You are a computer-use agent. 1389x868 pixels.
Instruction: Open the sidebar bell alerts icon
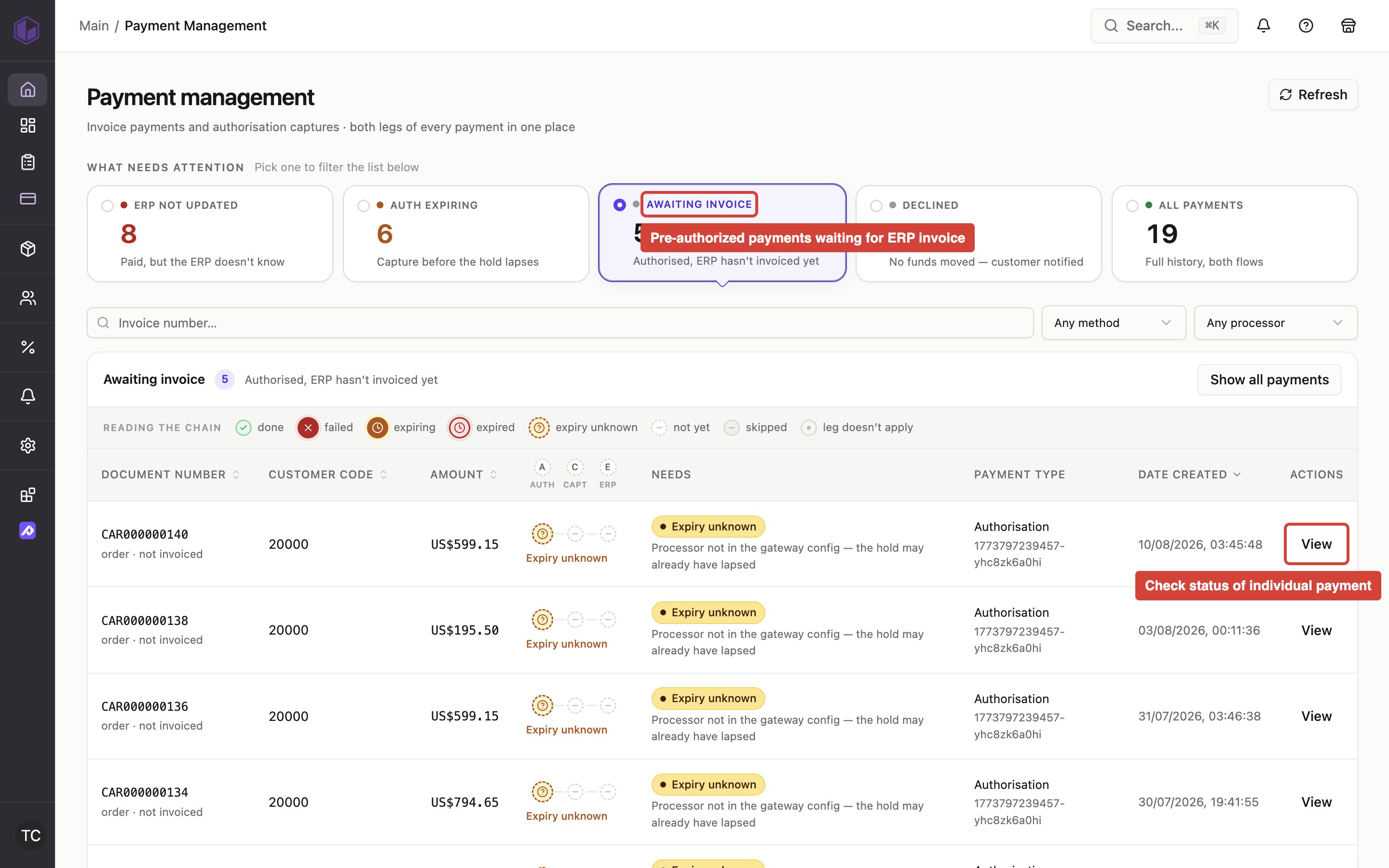[x=27, y=396]
